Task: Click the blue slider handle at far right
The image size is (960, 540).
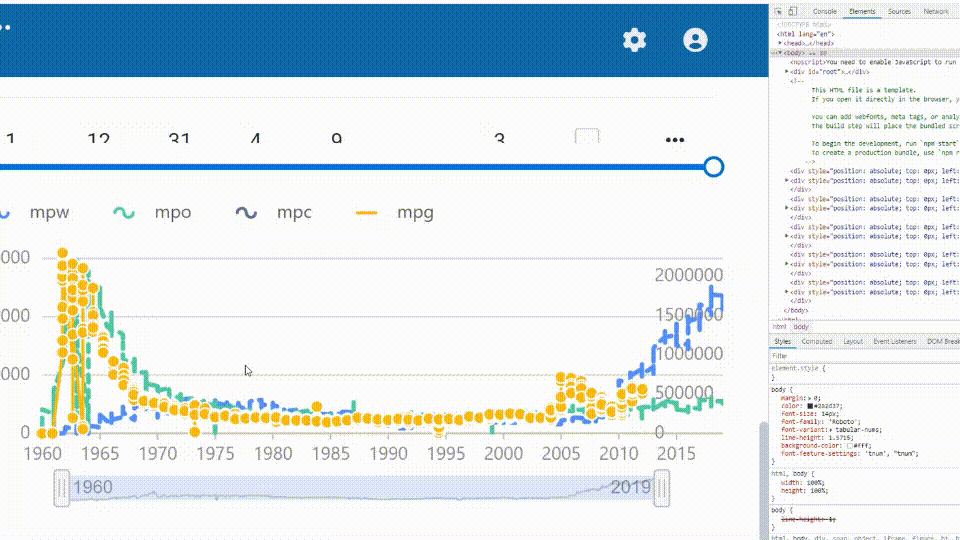Action: pyautogui.click(x=713, y=167)
